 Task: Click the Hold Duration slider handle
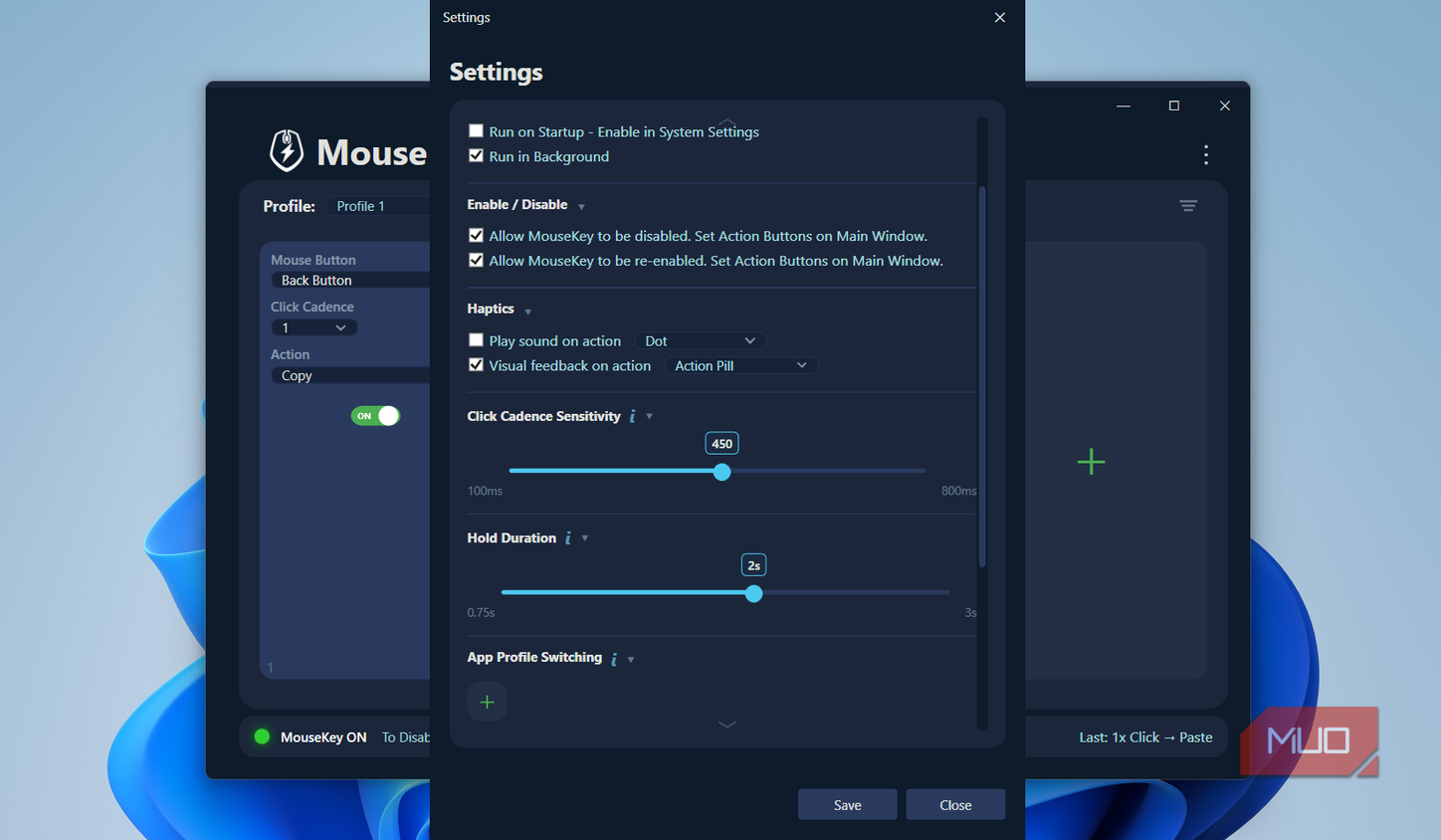(x=754, y=593)
